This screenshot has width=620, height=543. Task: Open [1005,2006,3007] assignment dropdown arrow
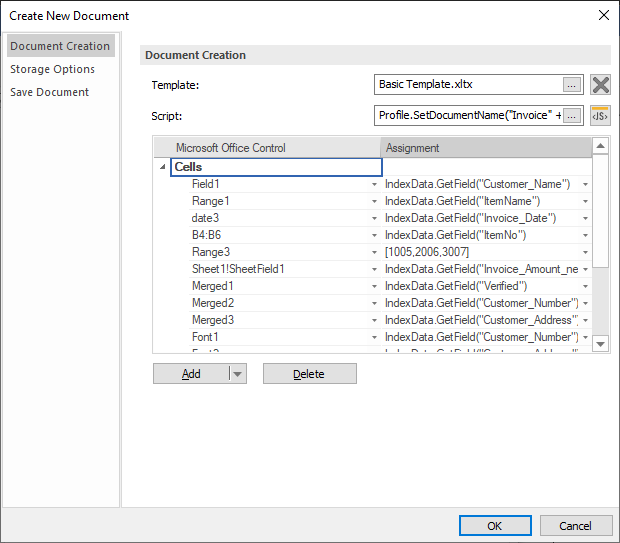point(585,252)
